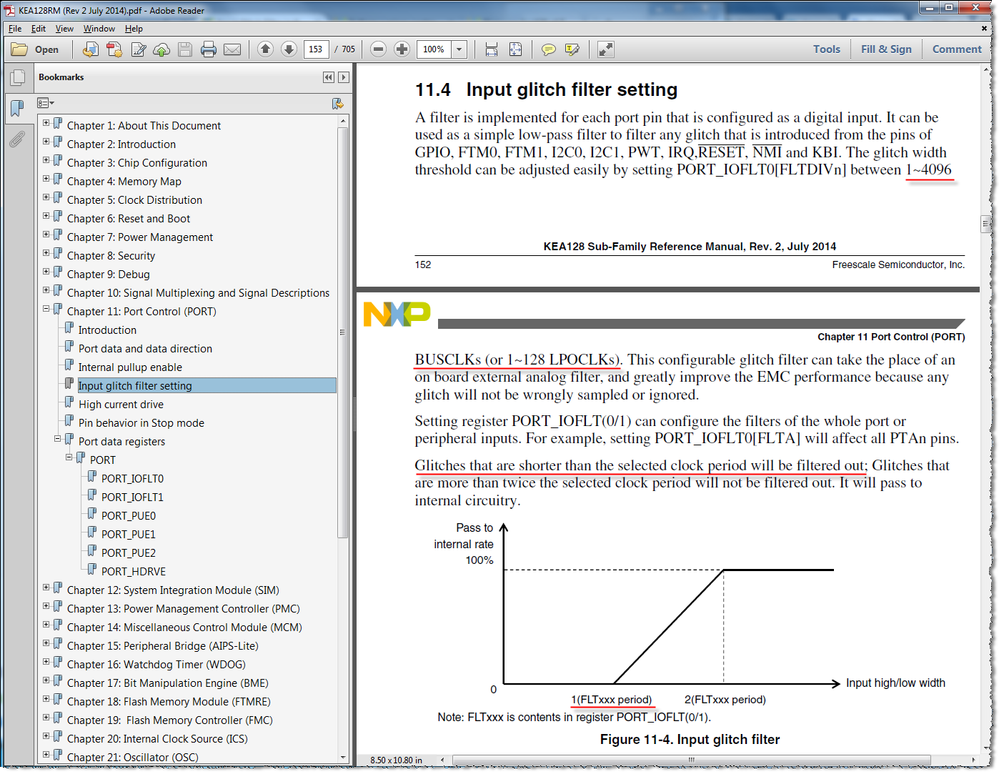This screenshot has width=999, height=772.
Task: Open the Page Thumbnails panel
Action: point(18,78)
